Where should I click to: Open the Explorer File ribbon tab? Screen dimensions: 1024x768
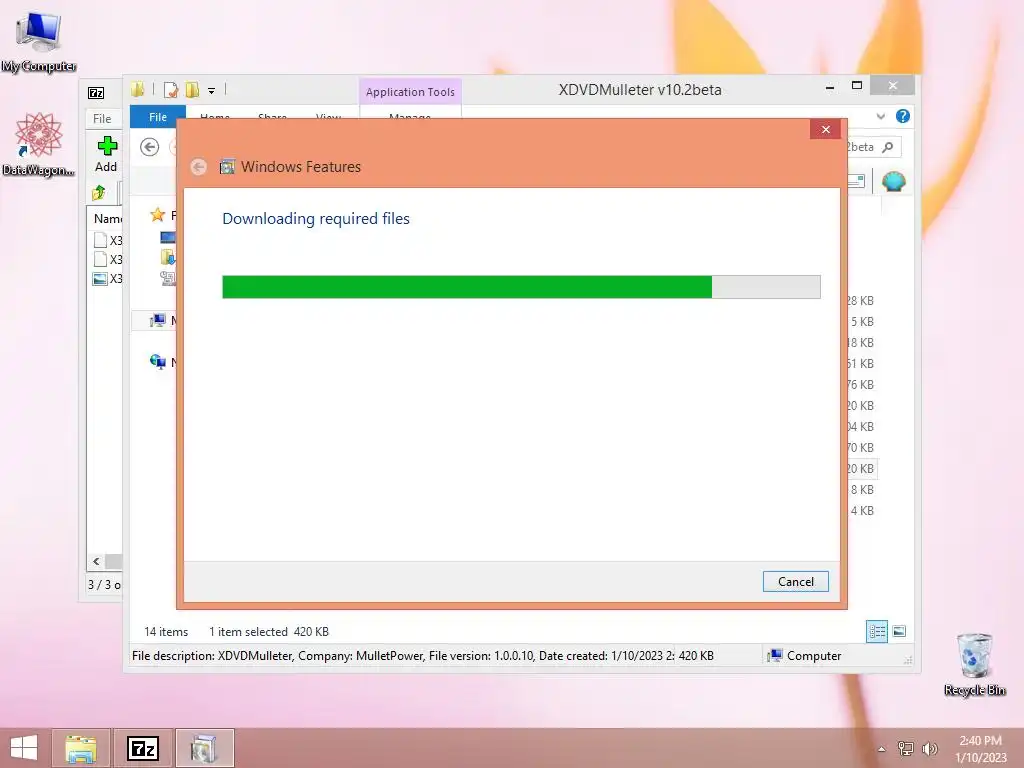tap(157, 117)
